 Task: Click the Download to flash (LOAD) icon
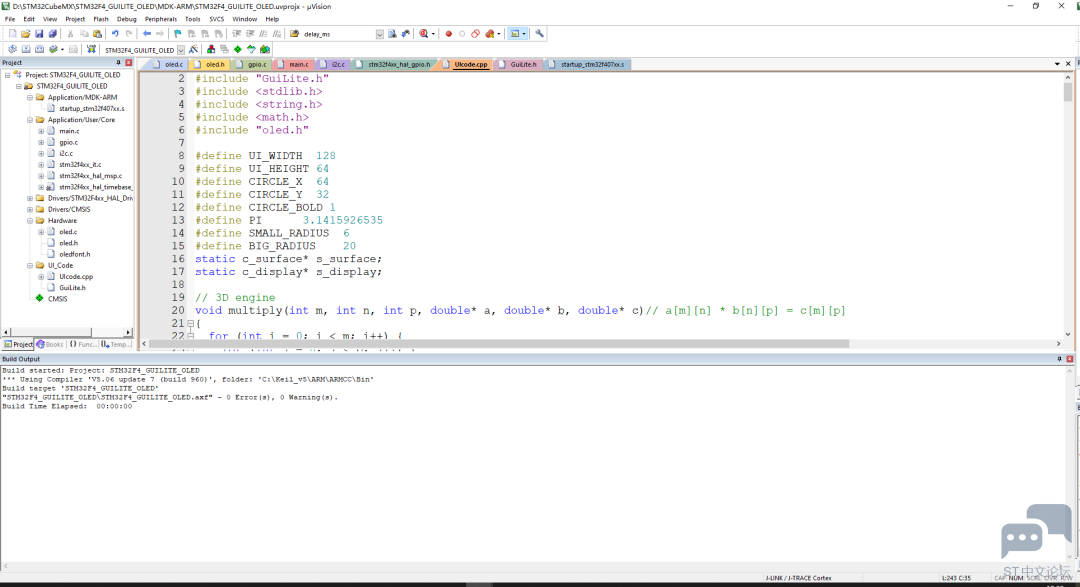pyautogui.click(x=90, y=50)
